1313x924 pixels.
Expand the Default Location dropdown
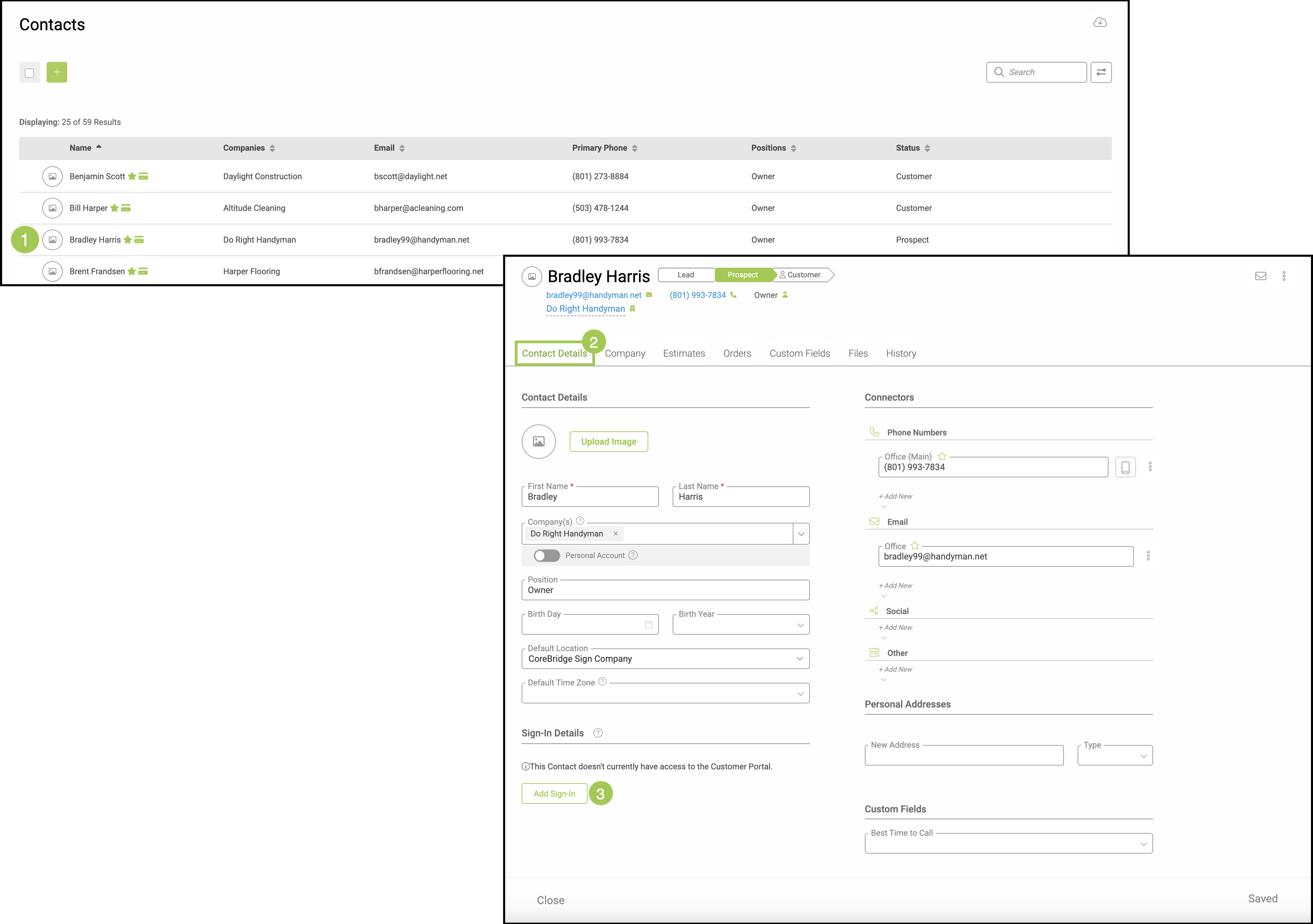(x=800, y=659)
